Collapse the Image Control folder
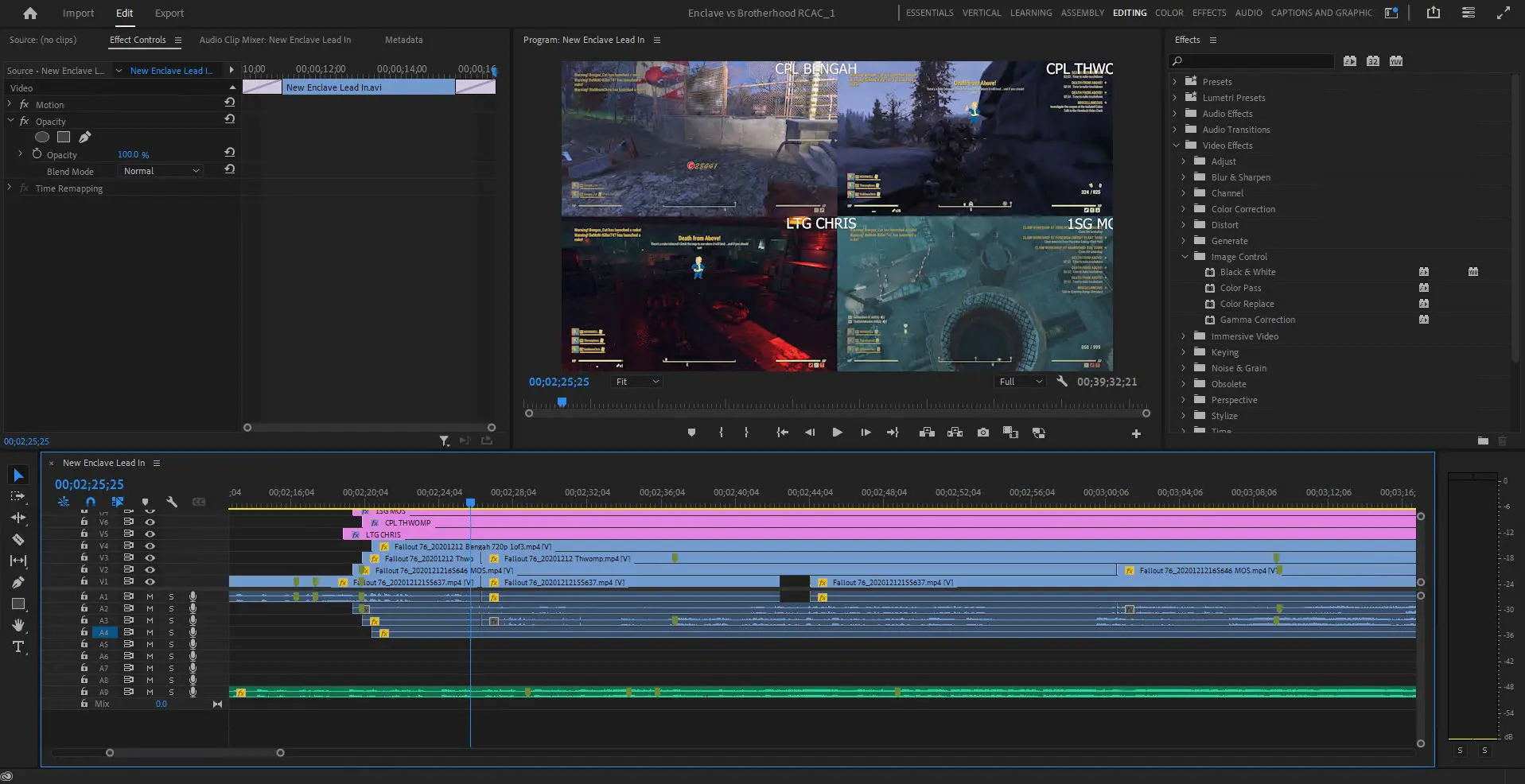 coord(1184,256)
